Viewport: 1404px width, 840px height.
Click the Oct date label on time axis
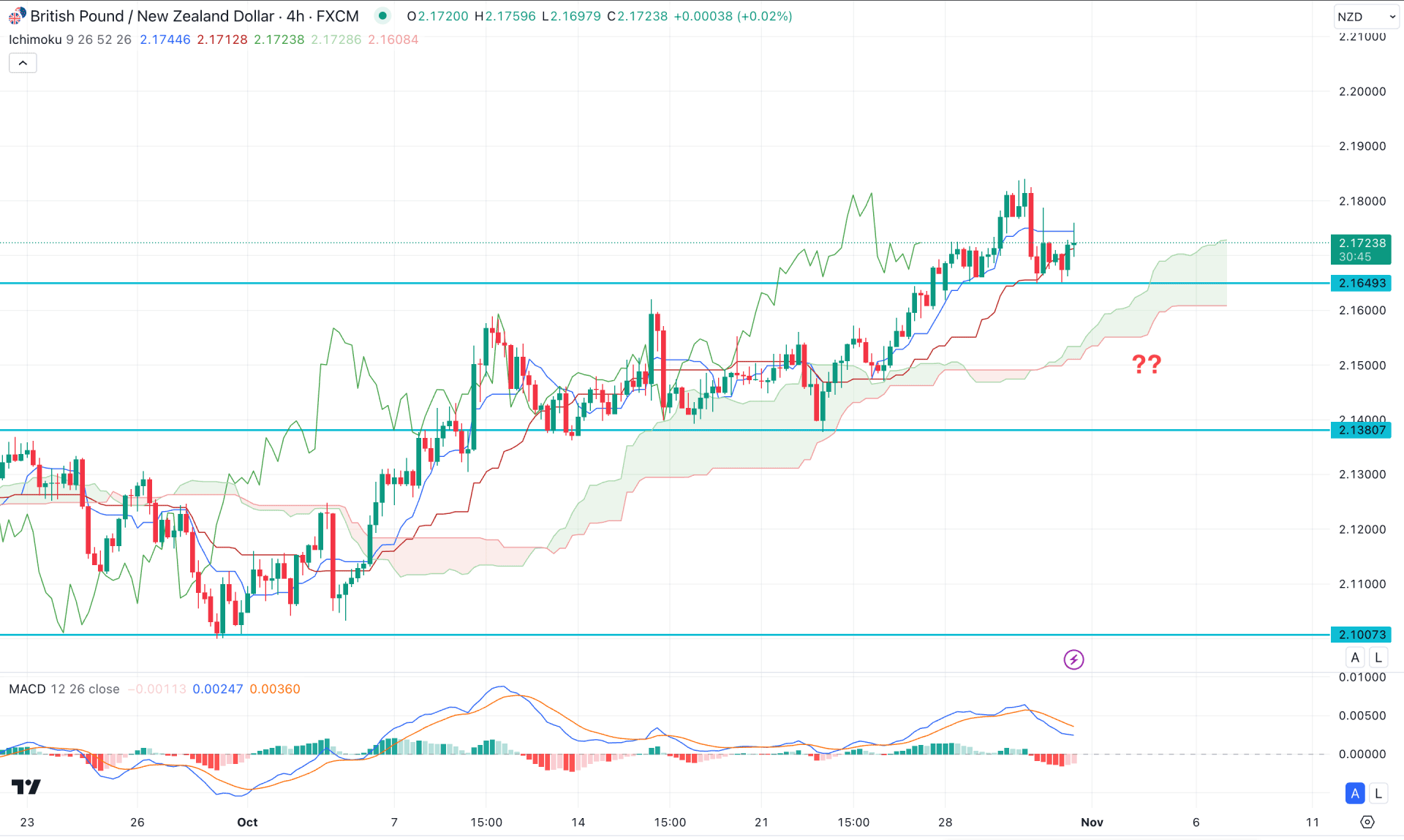pos(247,822)
